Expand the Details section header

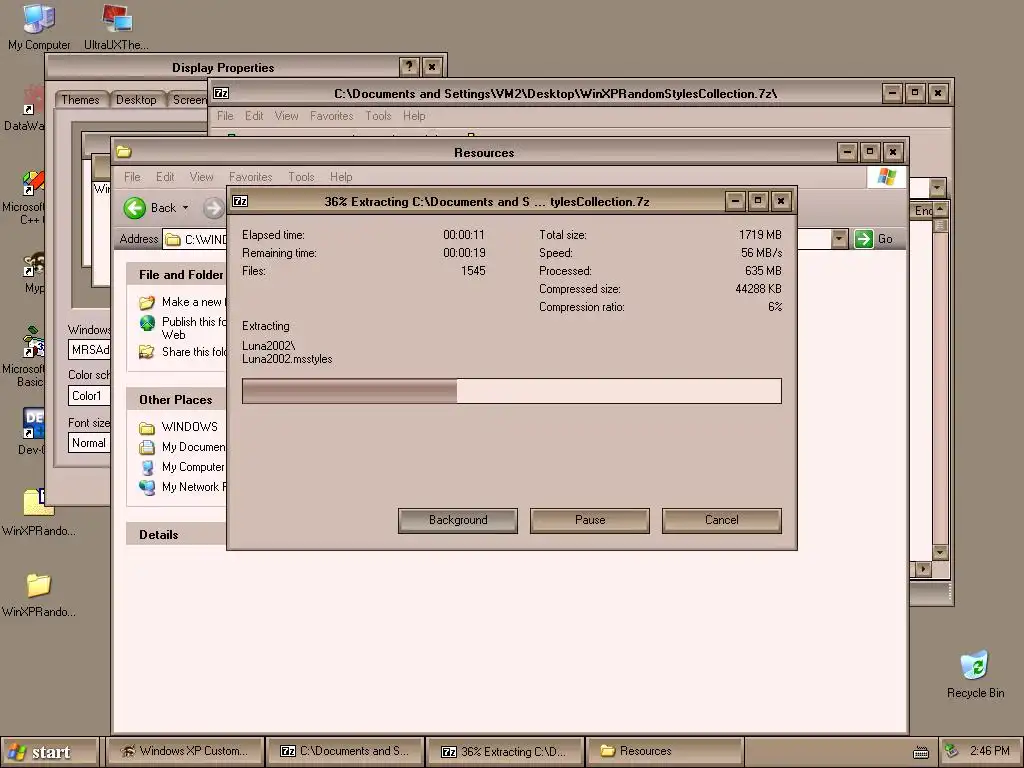pos(176,535)
